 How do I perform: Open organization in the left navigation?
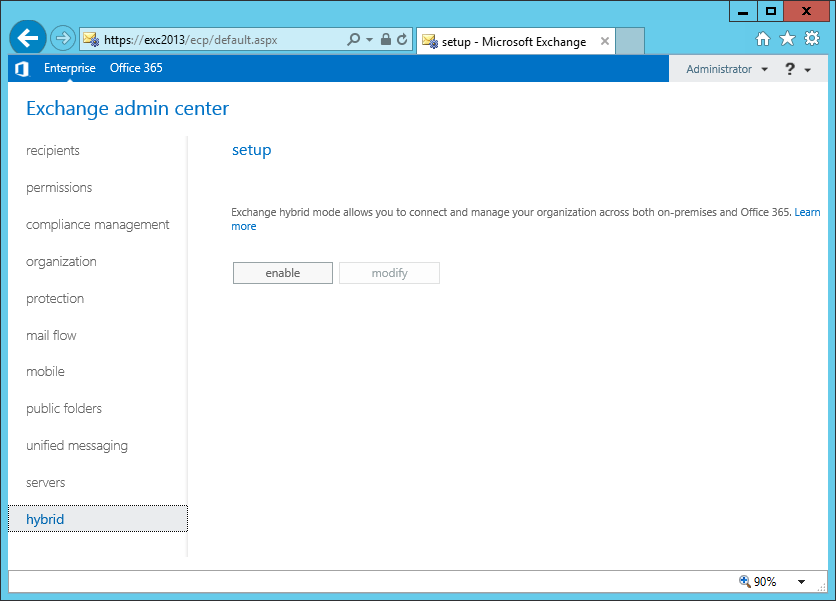click(61, 262)
